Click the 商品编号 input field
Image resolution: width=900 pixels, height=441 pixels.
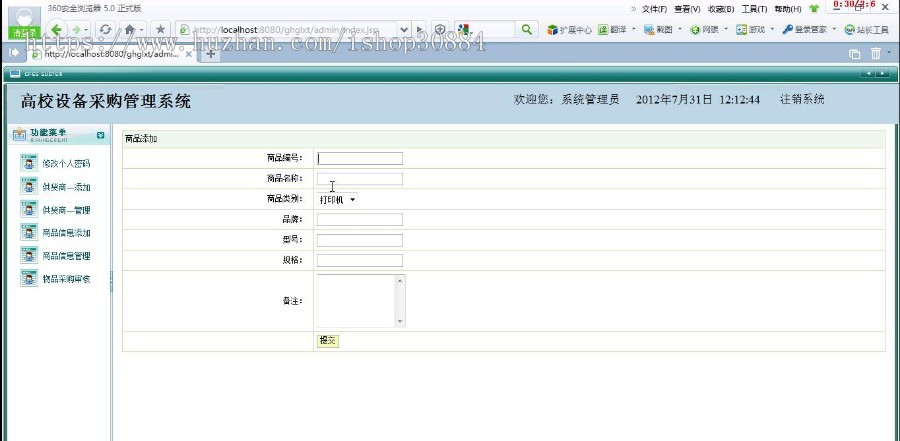tap(360, 158)
